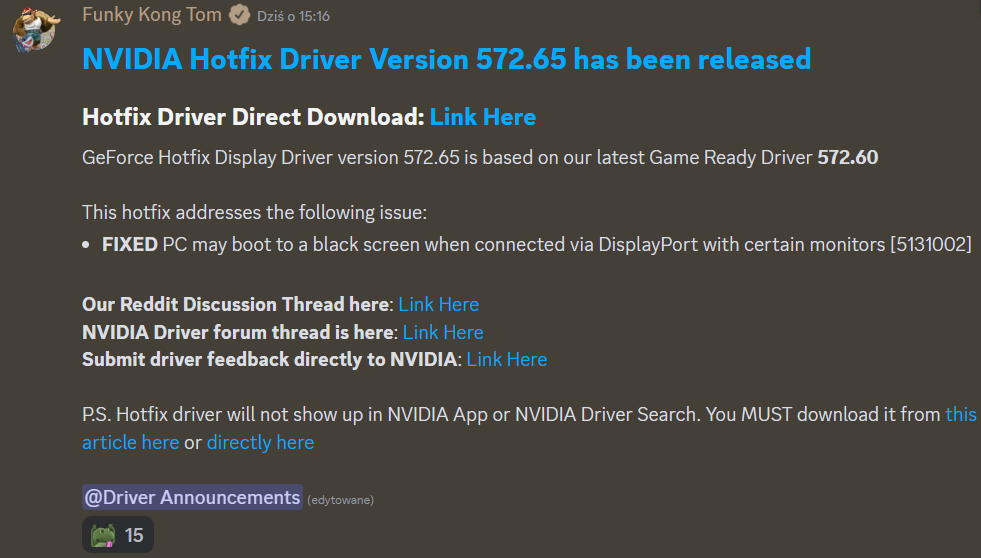Click the frog reaction emoji

click(104, 536)
